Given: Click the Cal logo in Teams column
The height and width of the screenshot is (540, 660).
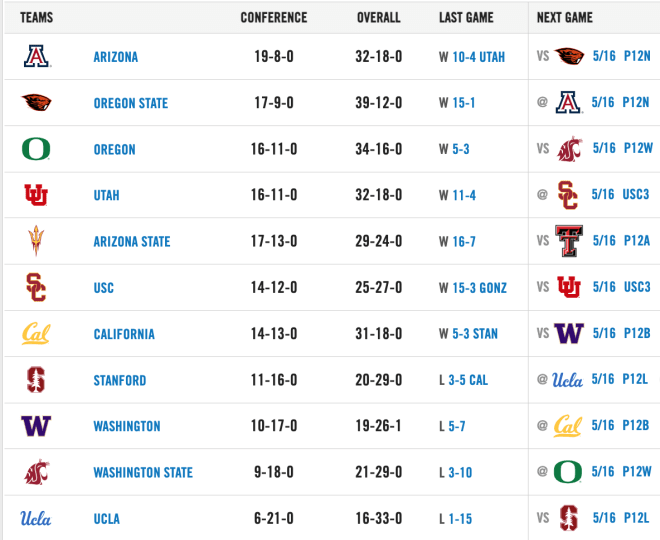Looking at the screenshot, I should (x=36, y=333).
